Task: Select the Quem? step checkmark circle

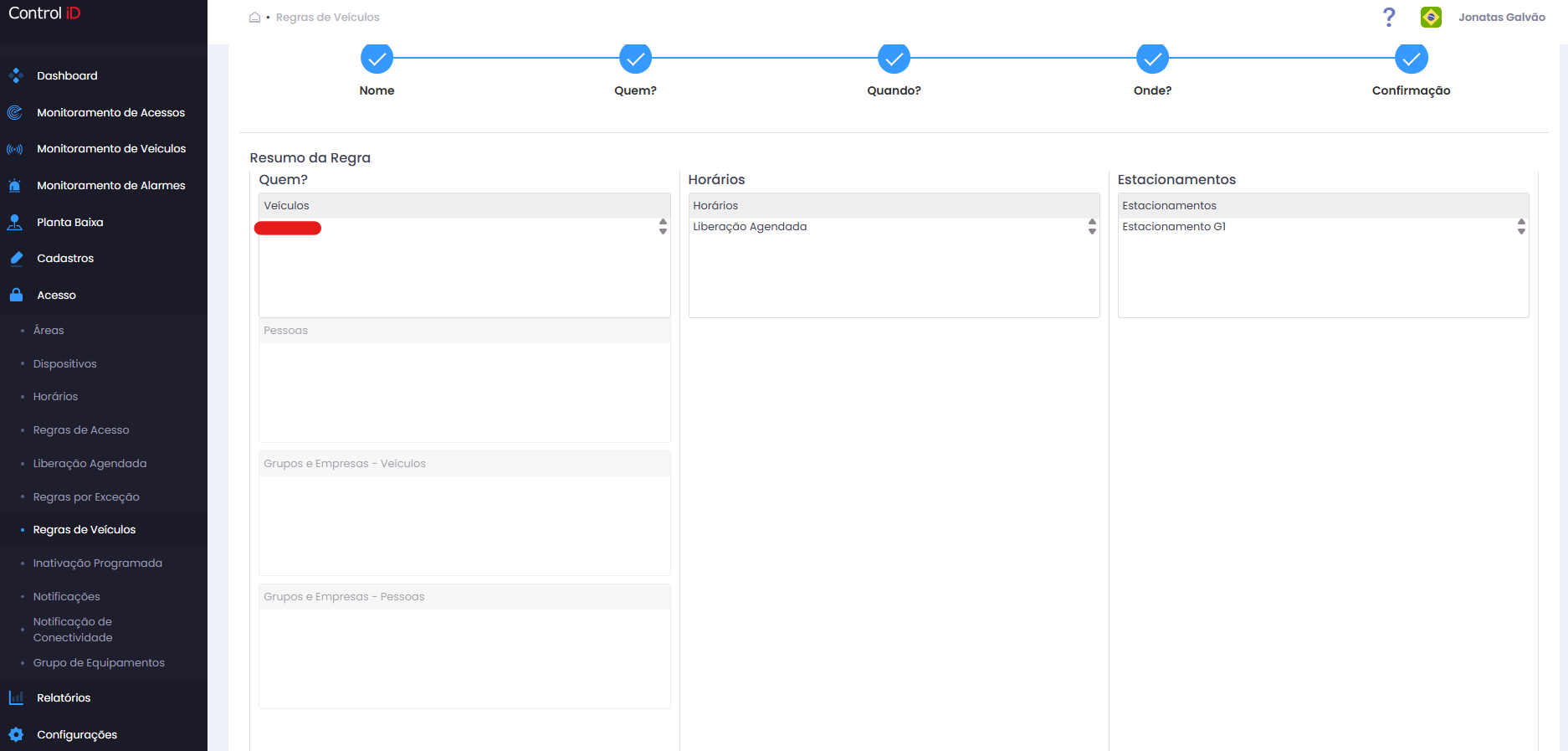Action: pyautogui.click(x=635, y=59)
